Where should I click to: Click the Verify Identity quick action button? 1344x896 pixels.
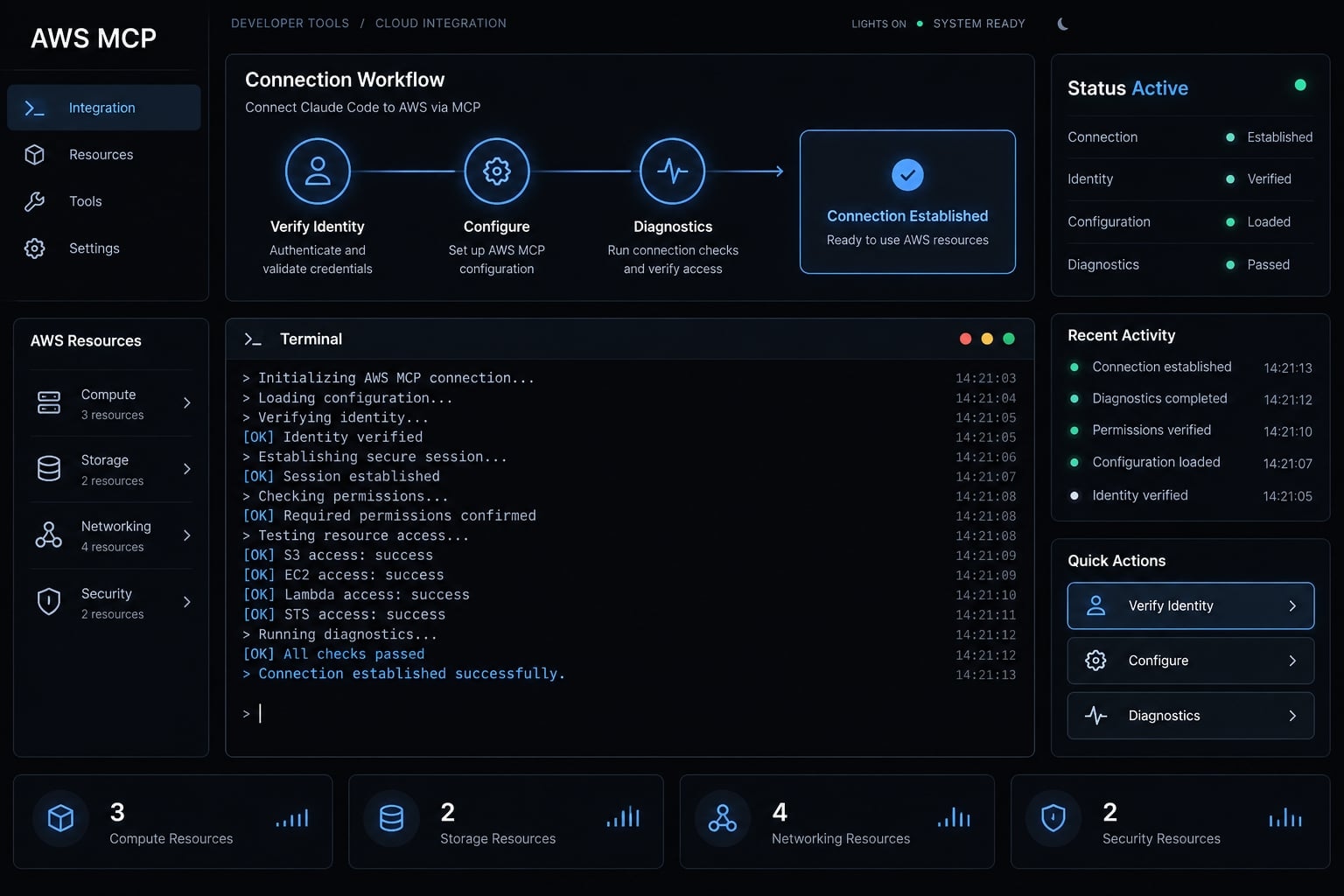click(x=1191, y=605)
